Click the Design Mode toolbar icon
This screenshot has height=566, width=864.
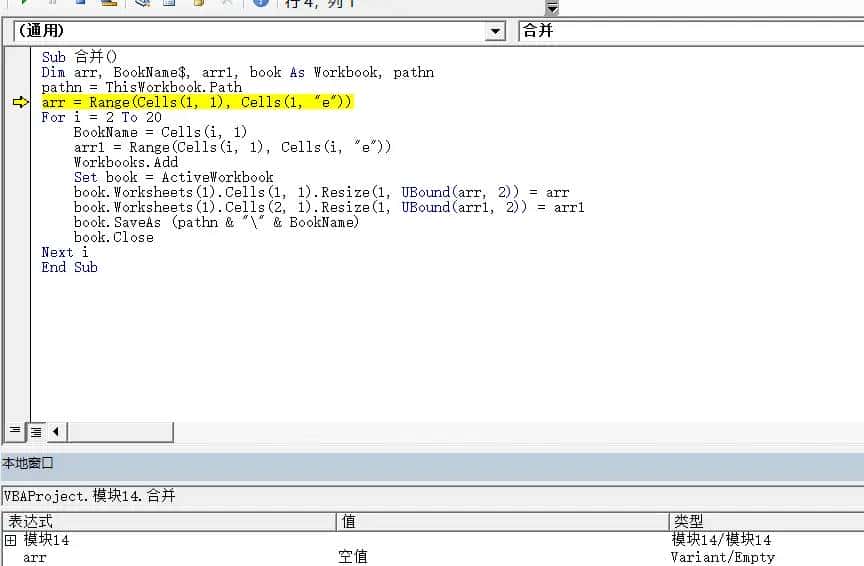pyautogui.click(x=108, y=3)
